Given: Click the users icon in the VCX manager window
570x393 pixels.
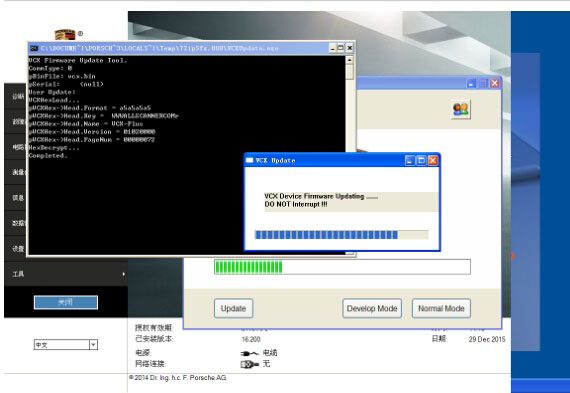Looking at the screenshot, I should click(461, 109).
